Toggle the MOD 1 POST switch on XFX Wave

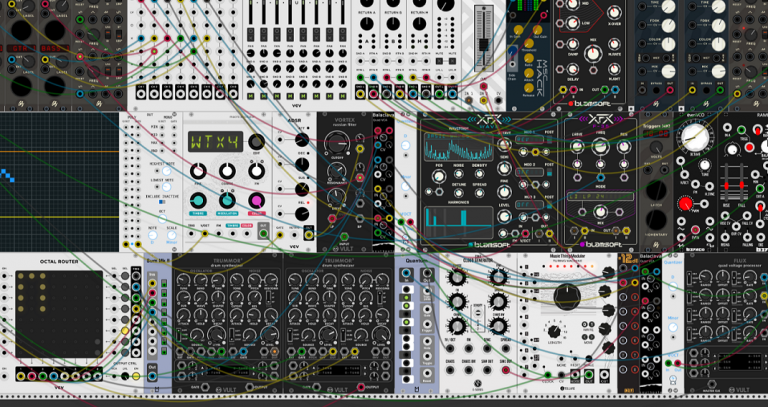[x=549, y=140]
